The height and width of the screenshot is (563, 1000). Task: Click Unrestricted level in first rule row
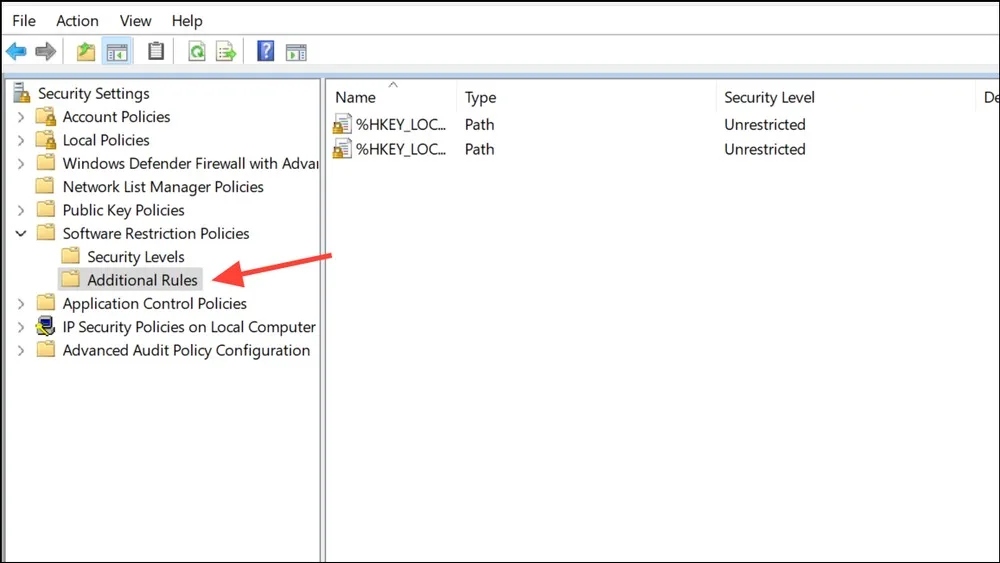tap(765, 124)
